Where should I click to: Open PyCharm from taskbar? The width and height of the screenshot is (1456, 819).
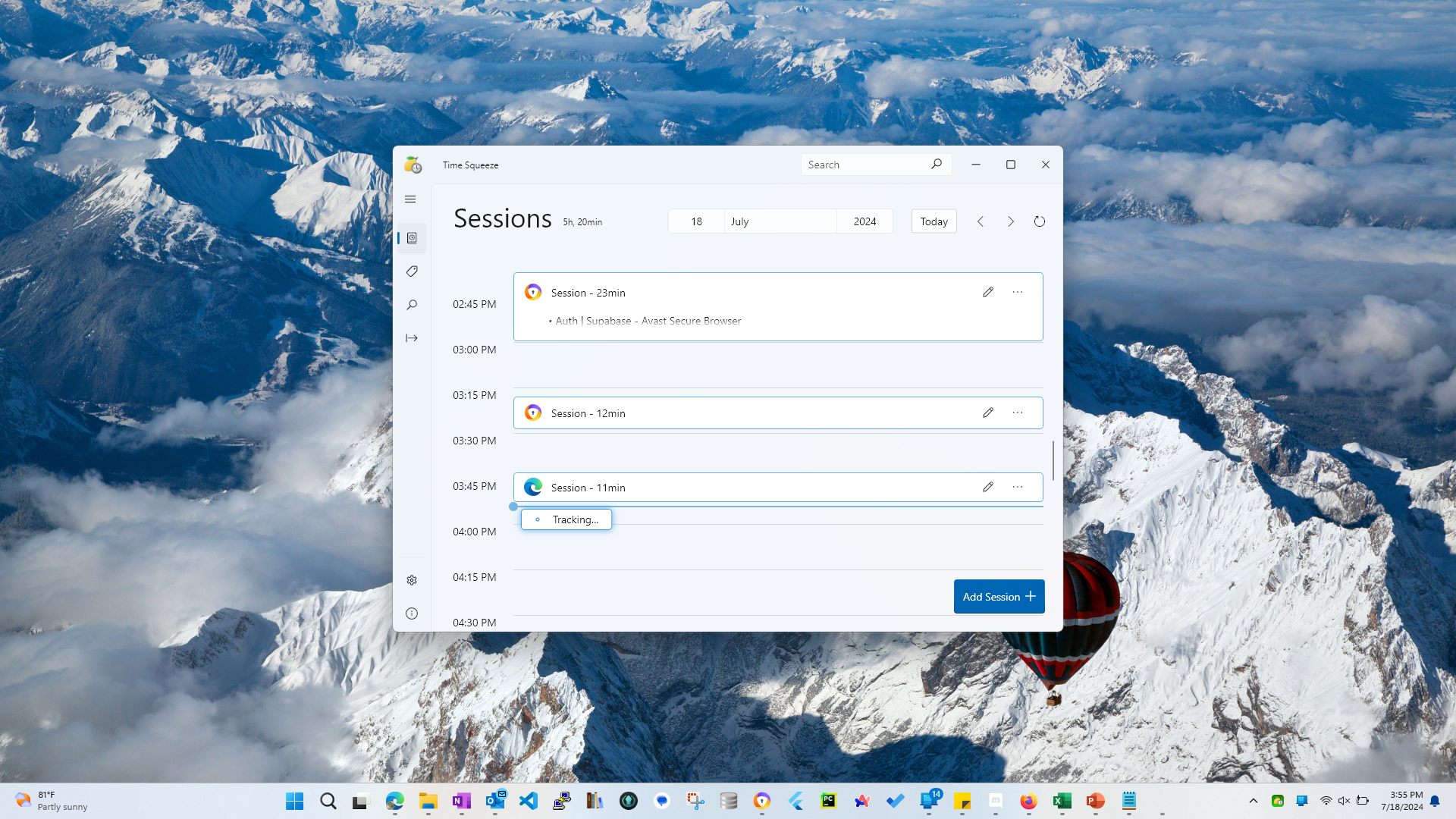pos(829,801)
